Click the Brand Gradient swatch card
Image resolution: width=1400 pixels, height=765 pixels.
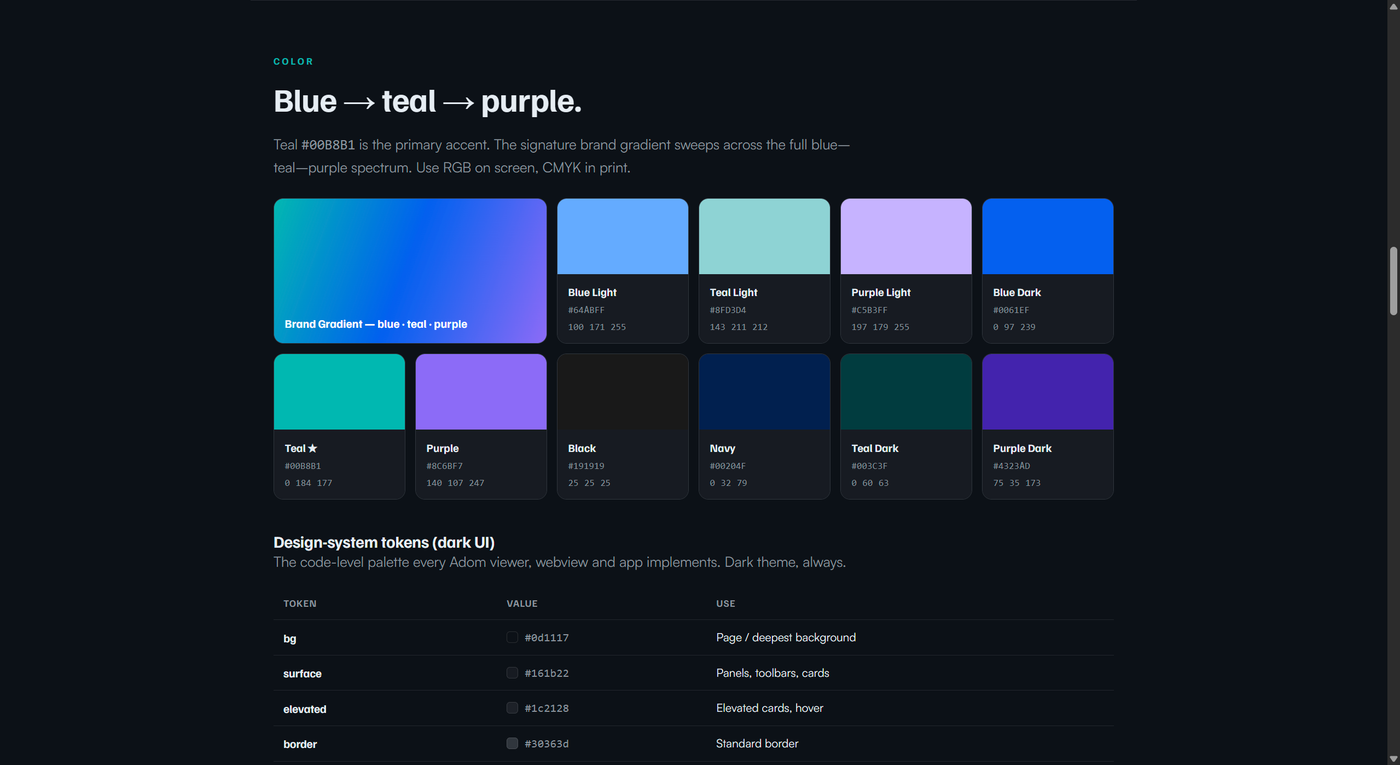point(410,271)
